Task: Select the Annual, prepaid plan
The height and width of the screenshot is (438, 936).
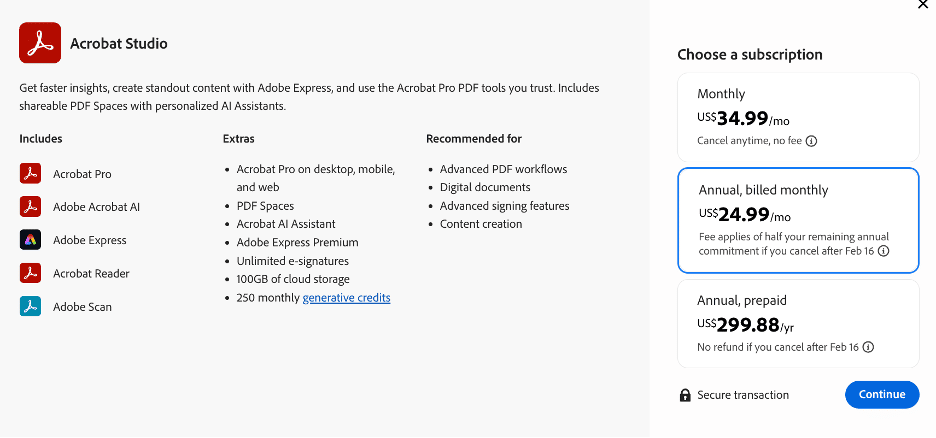Action: 798,324
